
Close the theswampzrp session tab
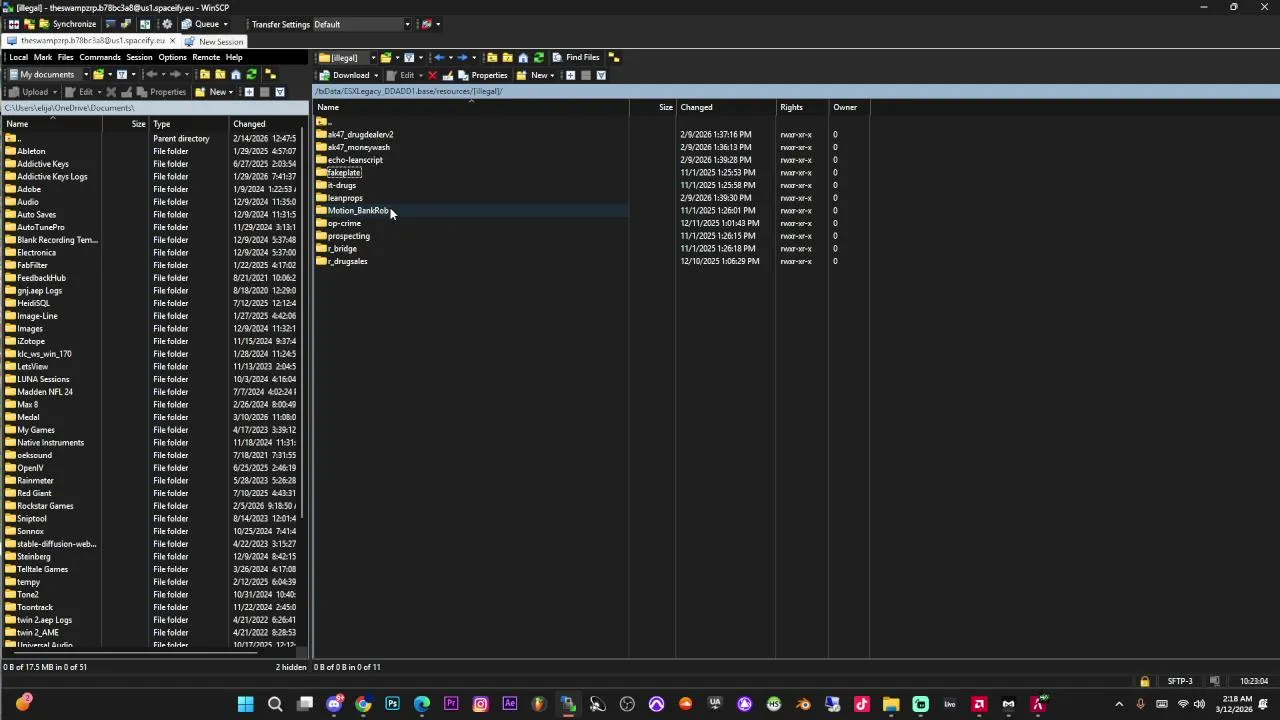pos(172,41)
